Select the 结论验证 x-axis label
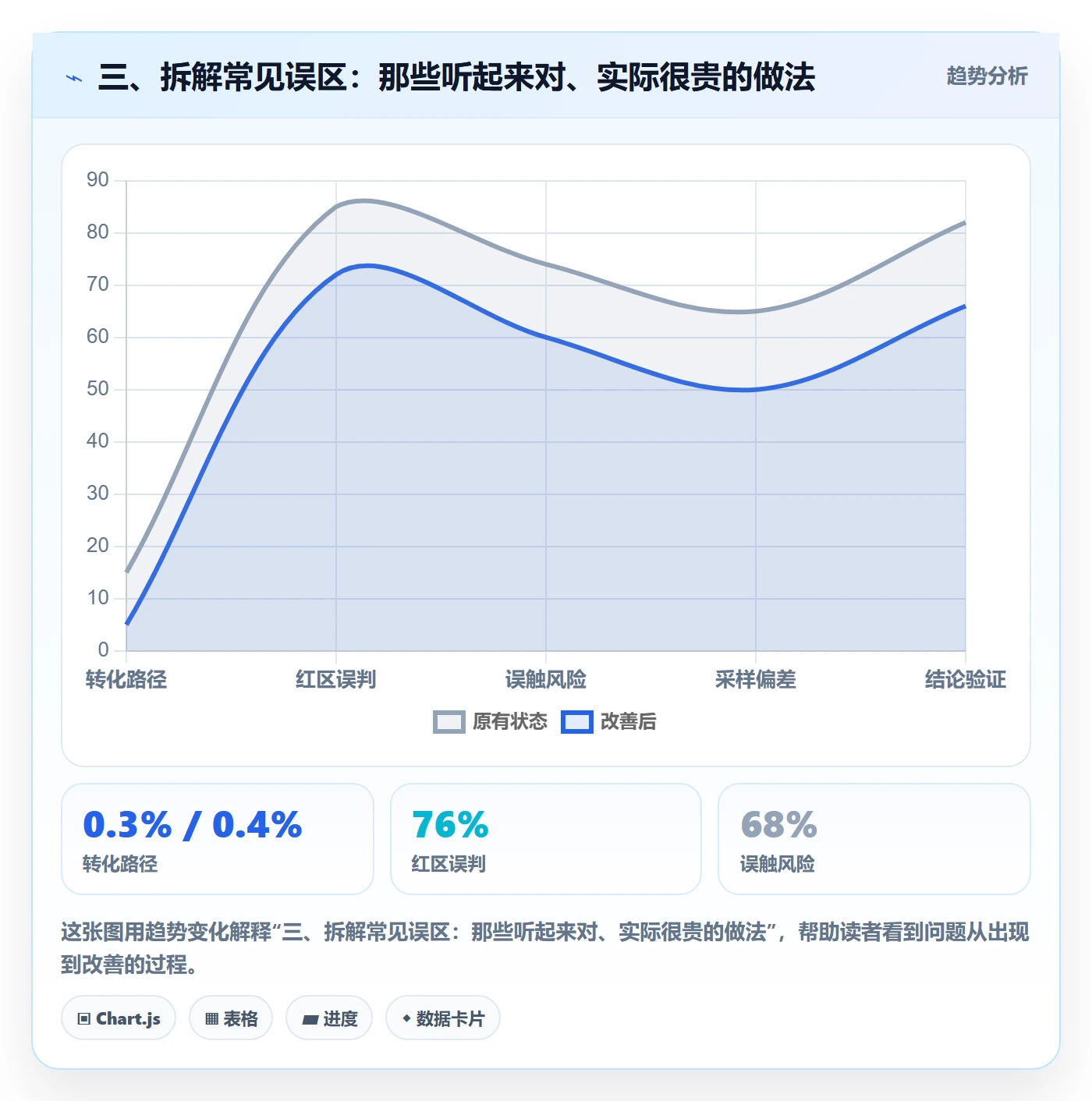Image resolution: width=1092 pixels, height=1101 pixels. 966,680
